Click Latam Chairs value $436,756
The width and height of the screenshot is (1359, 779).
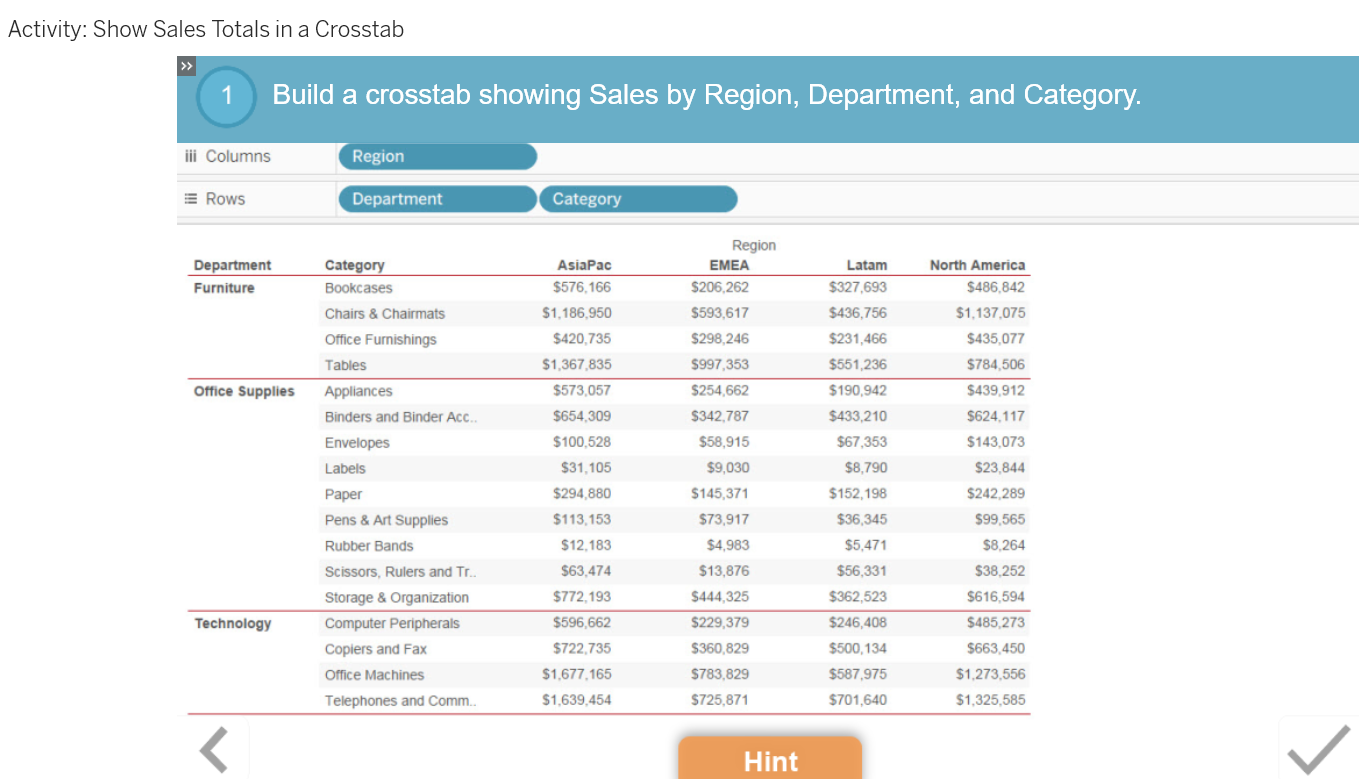[858, 314]
